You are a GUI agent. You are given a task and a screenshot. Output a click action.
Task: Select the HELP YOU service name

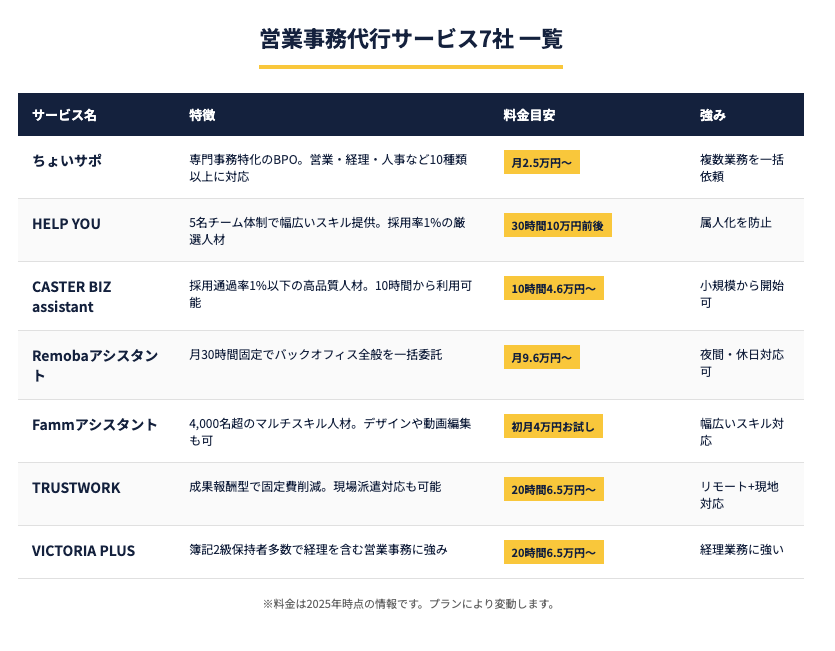(66, 224)
